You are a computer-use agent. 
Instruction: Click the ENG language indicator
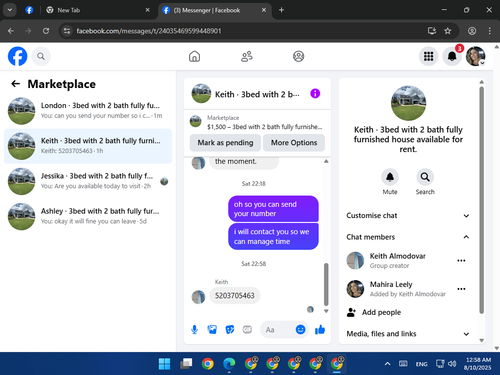coord(421,364)
